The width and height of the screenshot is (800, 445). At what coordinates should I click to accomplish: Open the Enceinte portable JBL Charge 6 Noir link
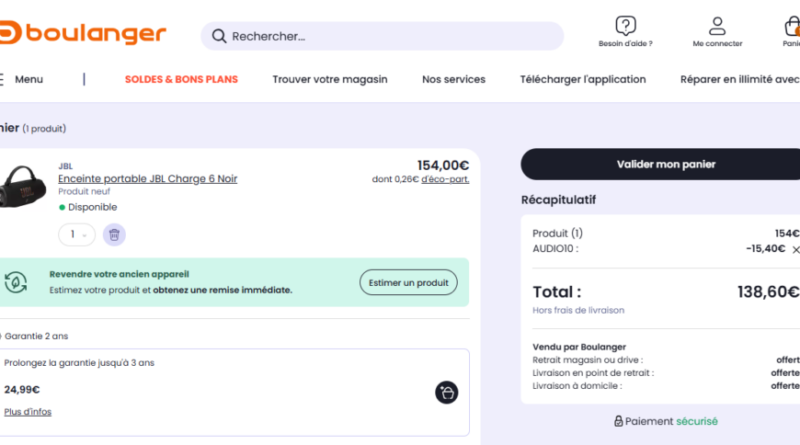click(147, 179)
